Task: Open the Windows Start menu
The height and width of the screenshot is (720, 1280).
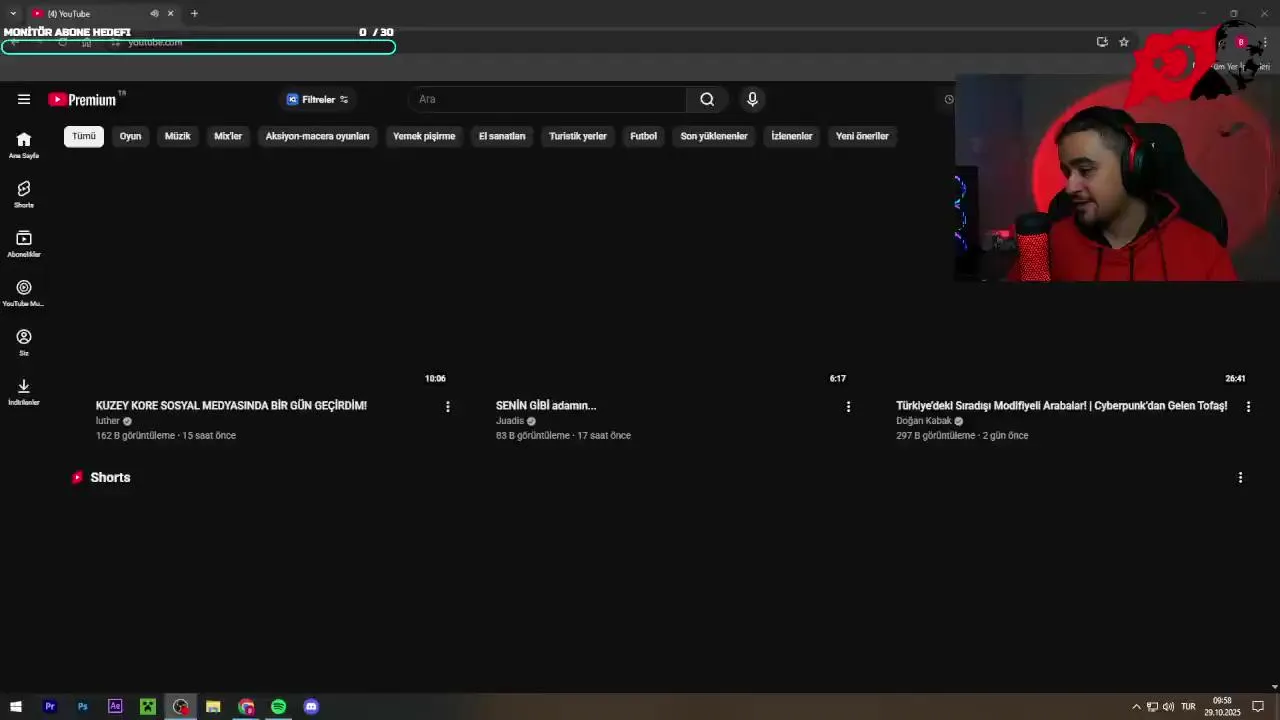Action: [16, 707]
